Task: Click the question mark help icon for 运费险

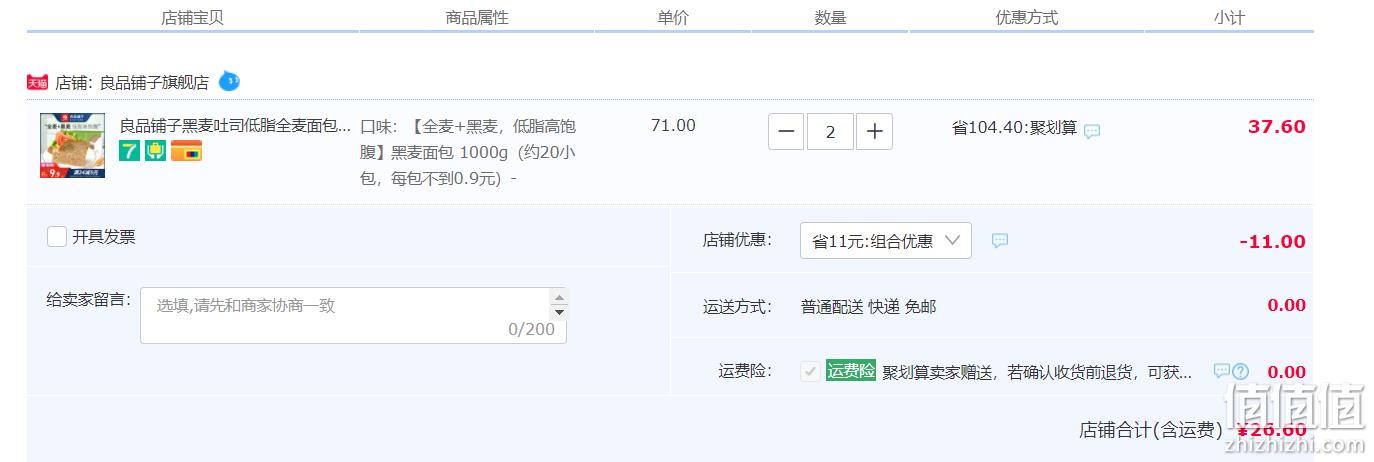Action: 1241,371
